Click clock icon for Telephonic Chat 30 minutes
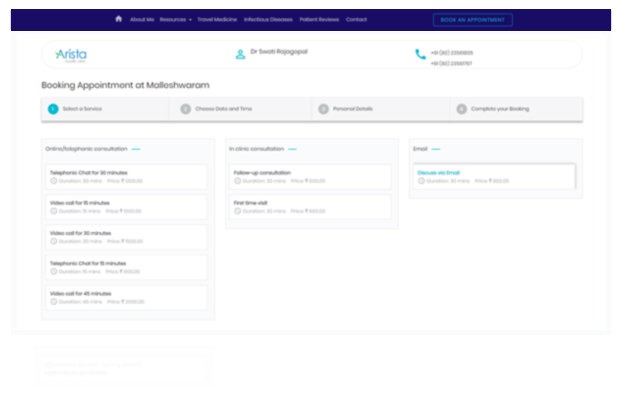 pyautogui.click(x=54, y=181)
